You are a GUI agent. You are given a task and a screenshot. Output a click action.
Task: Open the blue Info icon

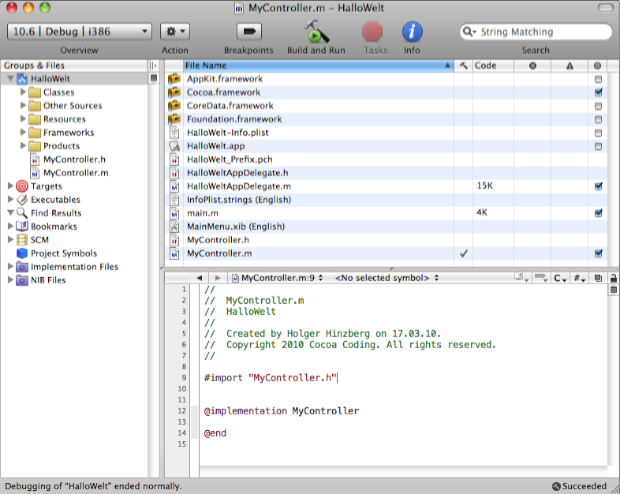click(412, 32)
